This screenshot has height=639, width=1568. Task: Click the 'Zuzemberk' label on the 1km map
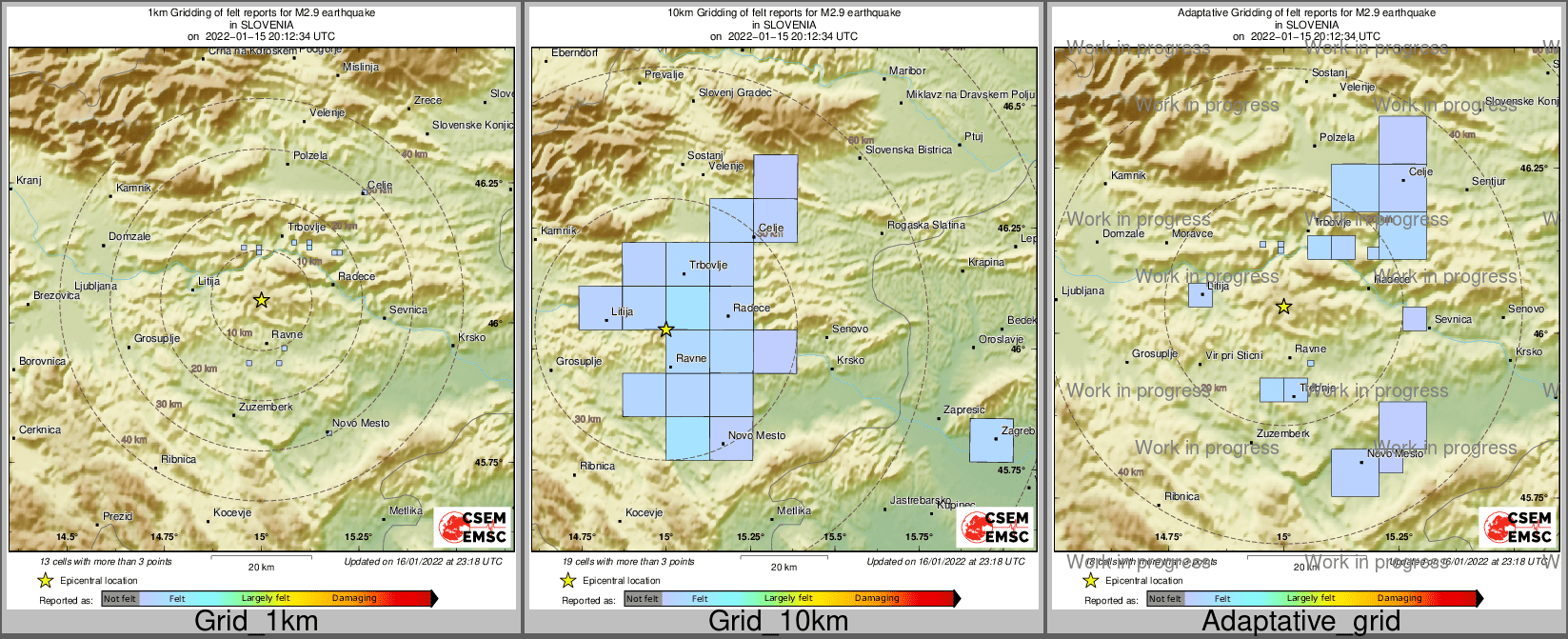coord(267,407)
